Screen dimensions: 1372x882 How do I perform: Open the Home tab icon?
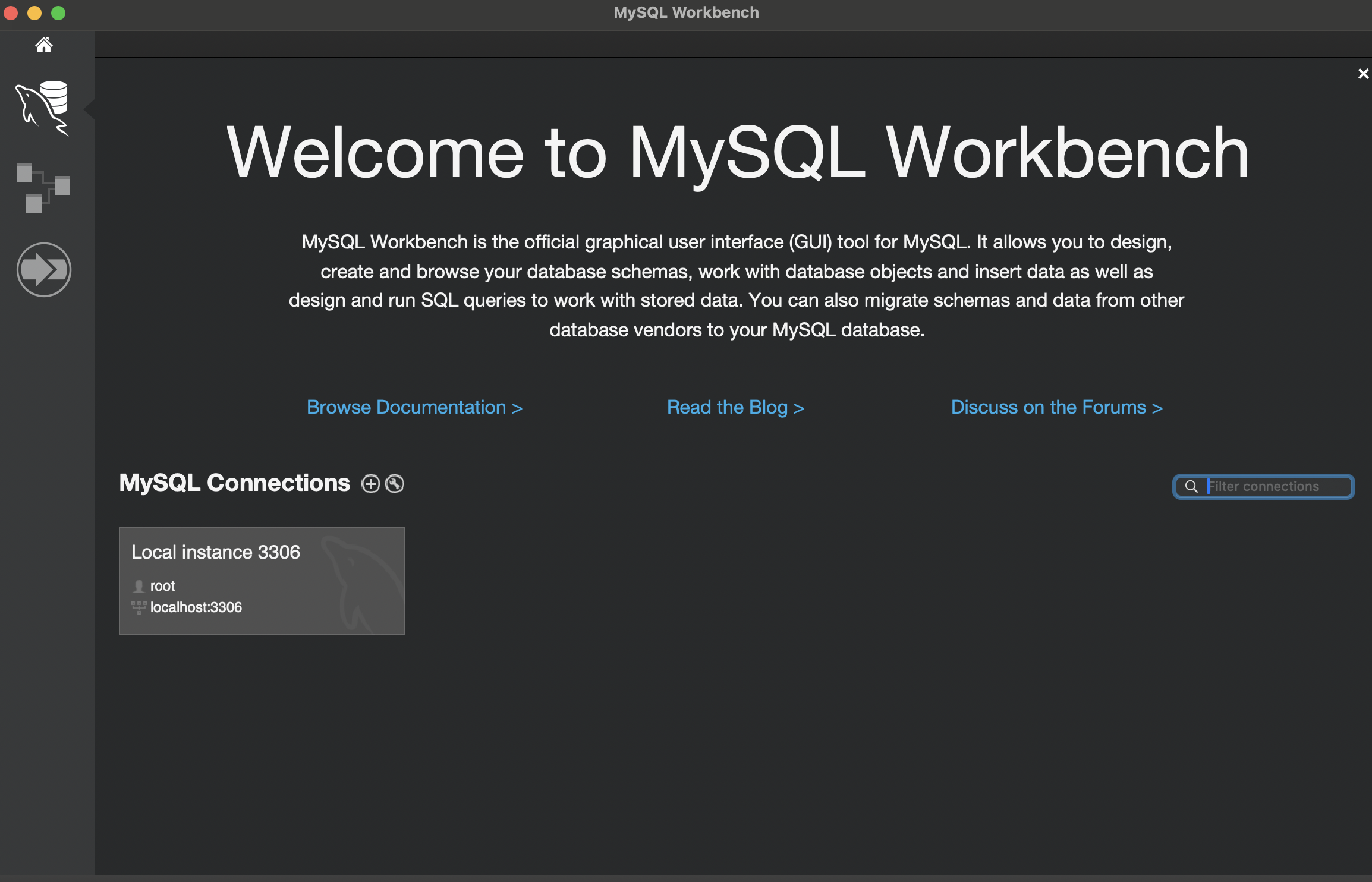coord(44,45)
